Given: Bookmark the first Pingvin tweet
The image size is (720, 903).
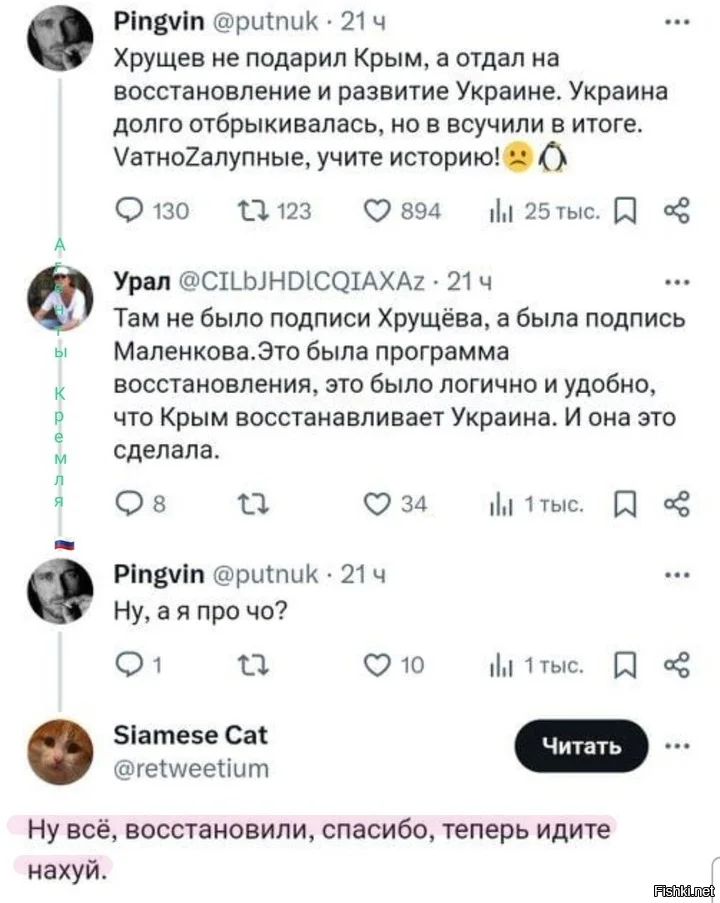Looking at the screenshot, I should (x=627, y=211).
